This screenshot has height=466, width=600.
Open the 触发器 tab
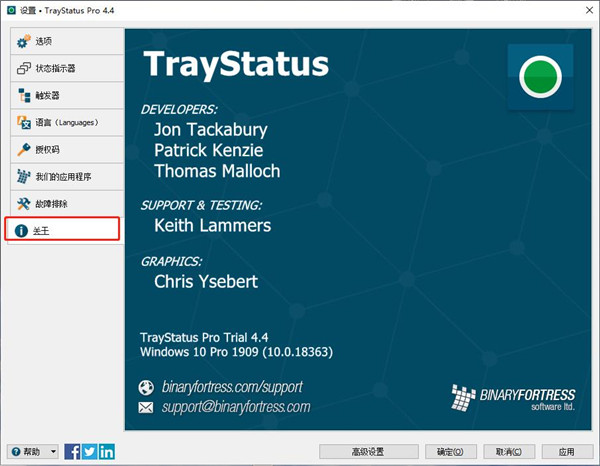[x=67, y=95]
